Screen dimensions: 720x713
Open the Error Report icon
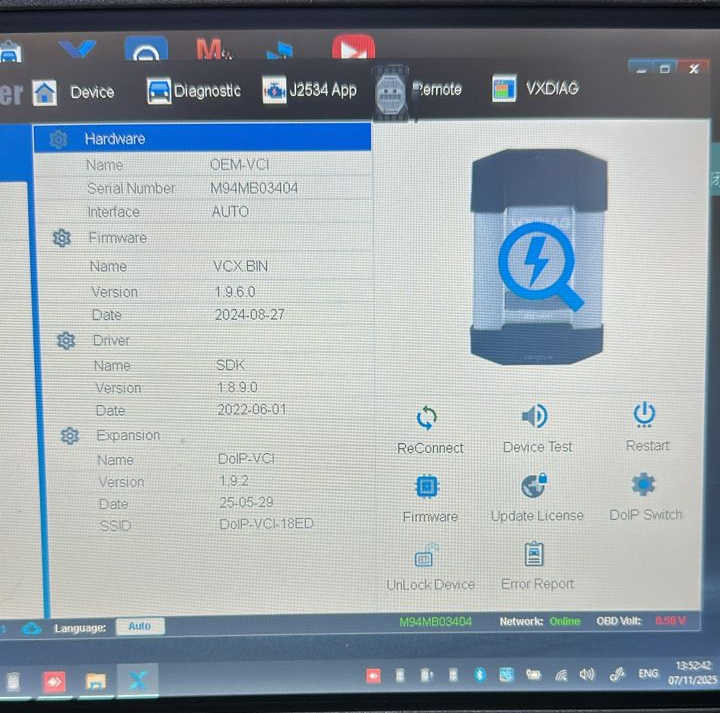[536, 554]
